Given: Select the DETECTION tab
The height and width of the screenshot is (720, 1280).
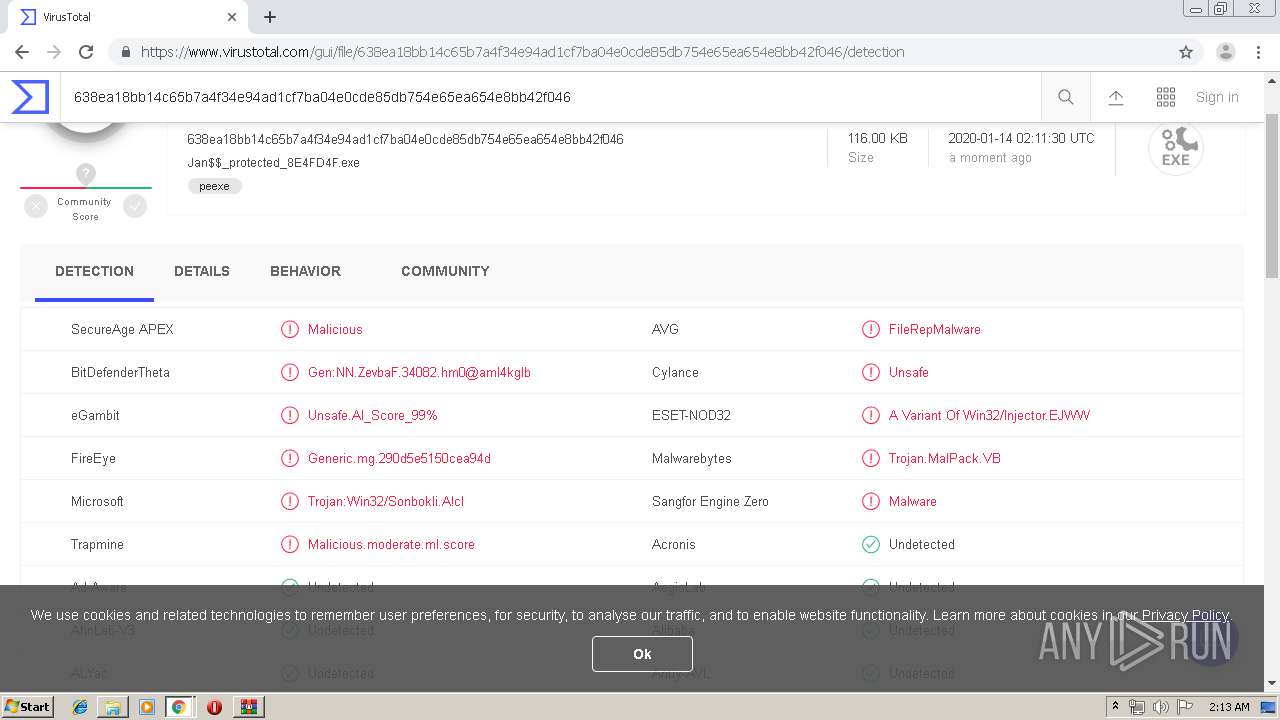Looking at the screenshot, I should coord(94,271).
